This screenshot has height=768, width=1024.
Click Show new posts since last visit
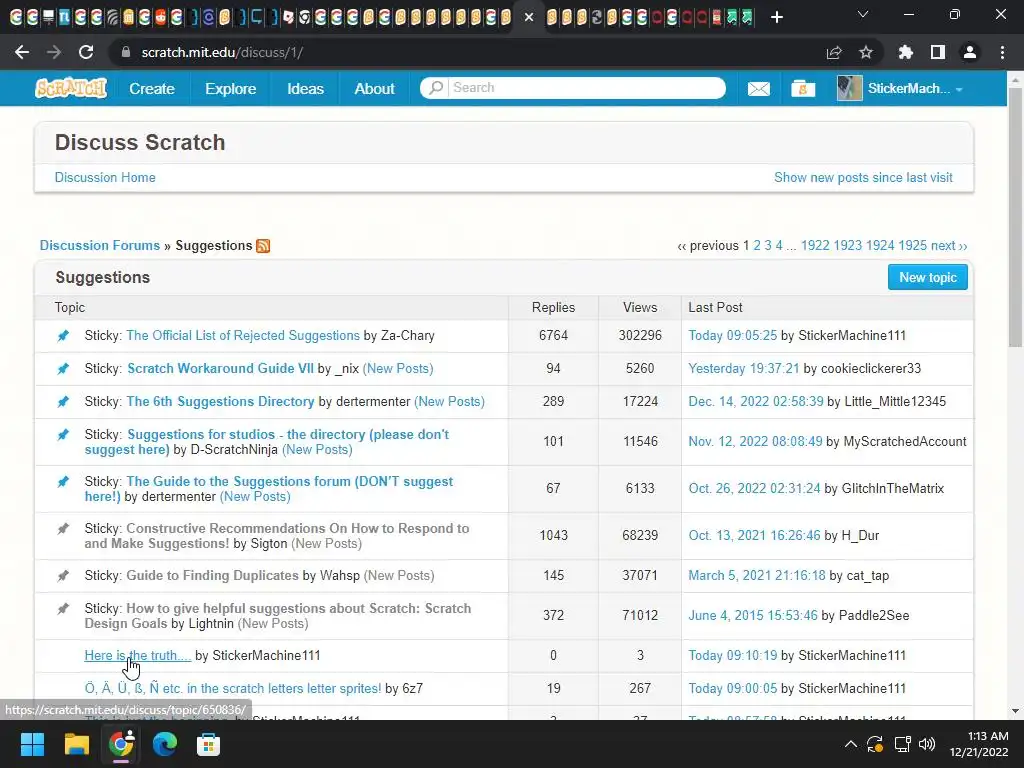pos(863,178)
